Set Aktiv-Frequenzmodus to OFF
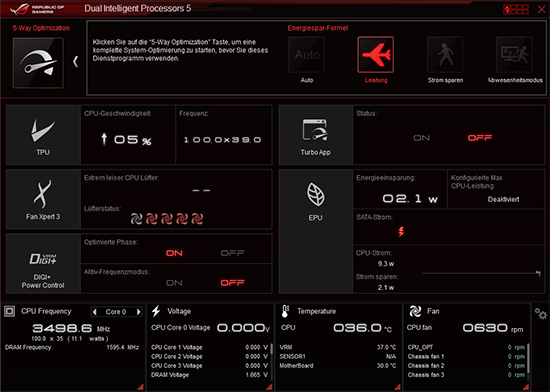The image size is (550, 392). tap(232, 283)
